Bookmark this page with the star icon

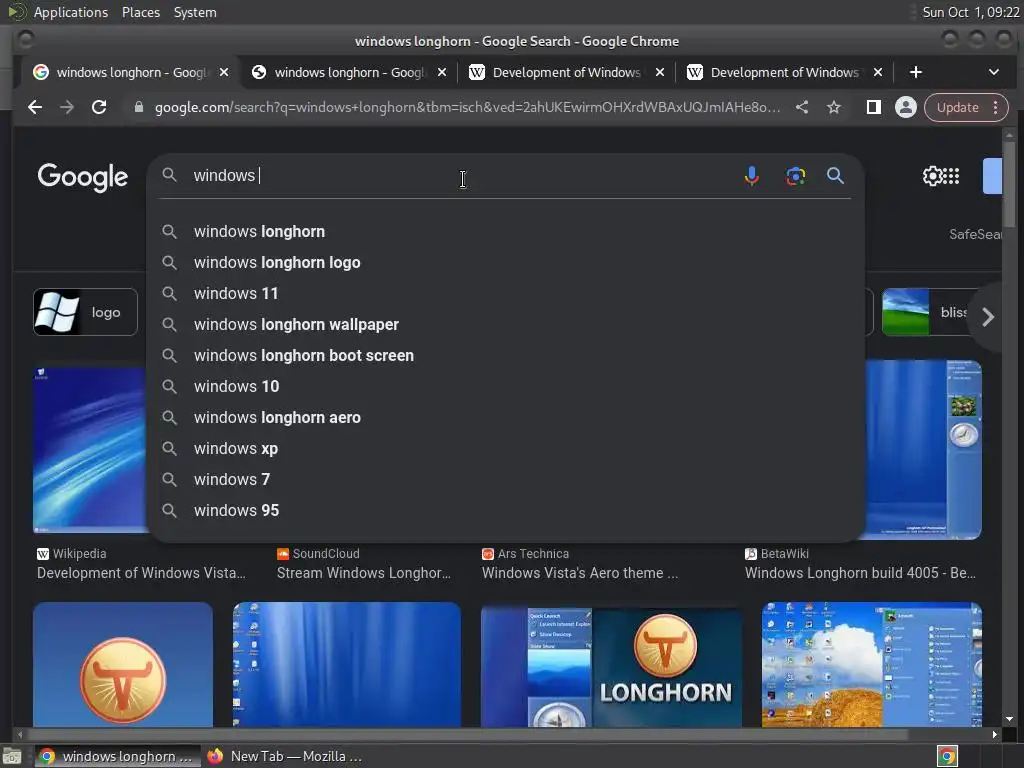[x=833, y=107]
